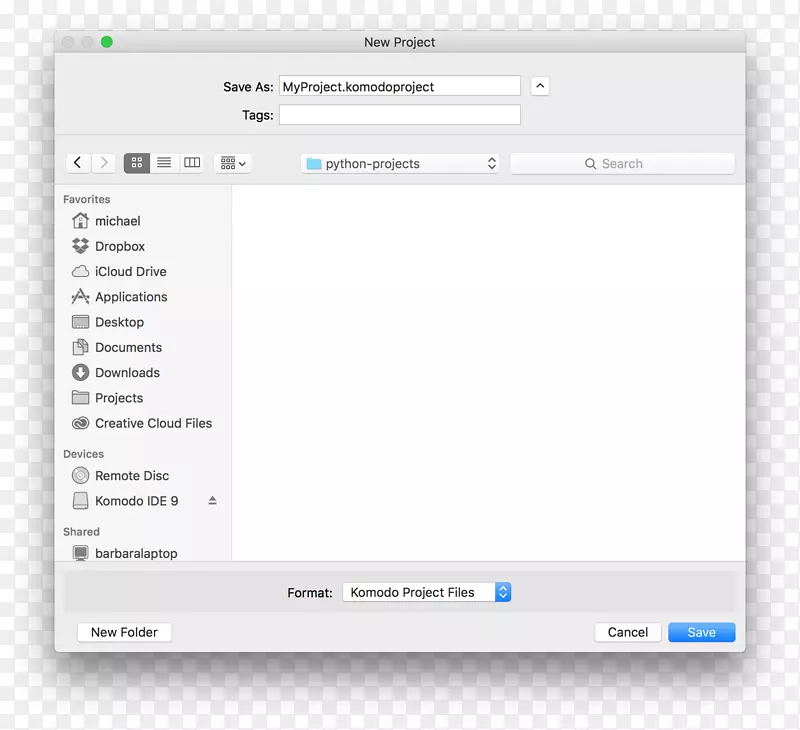Viewport: 800px width, 730px height.
Task: Go back with the left chevron button
Action: coord(78,163)
